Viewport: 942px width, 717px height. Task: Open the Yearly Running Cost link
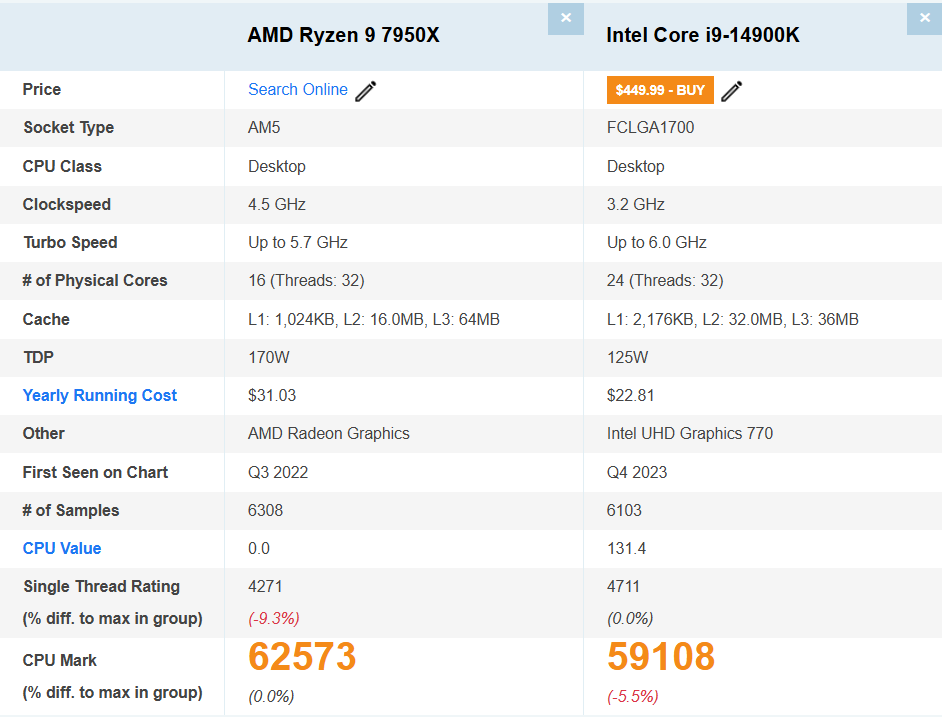(x=100, y=395)
